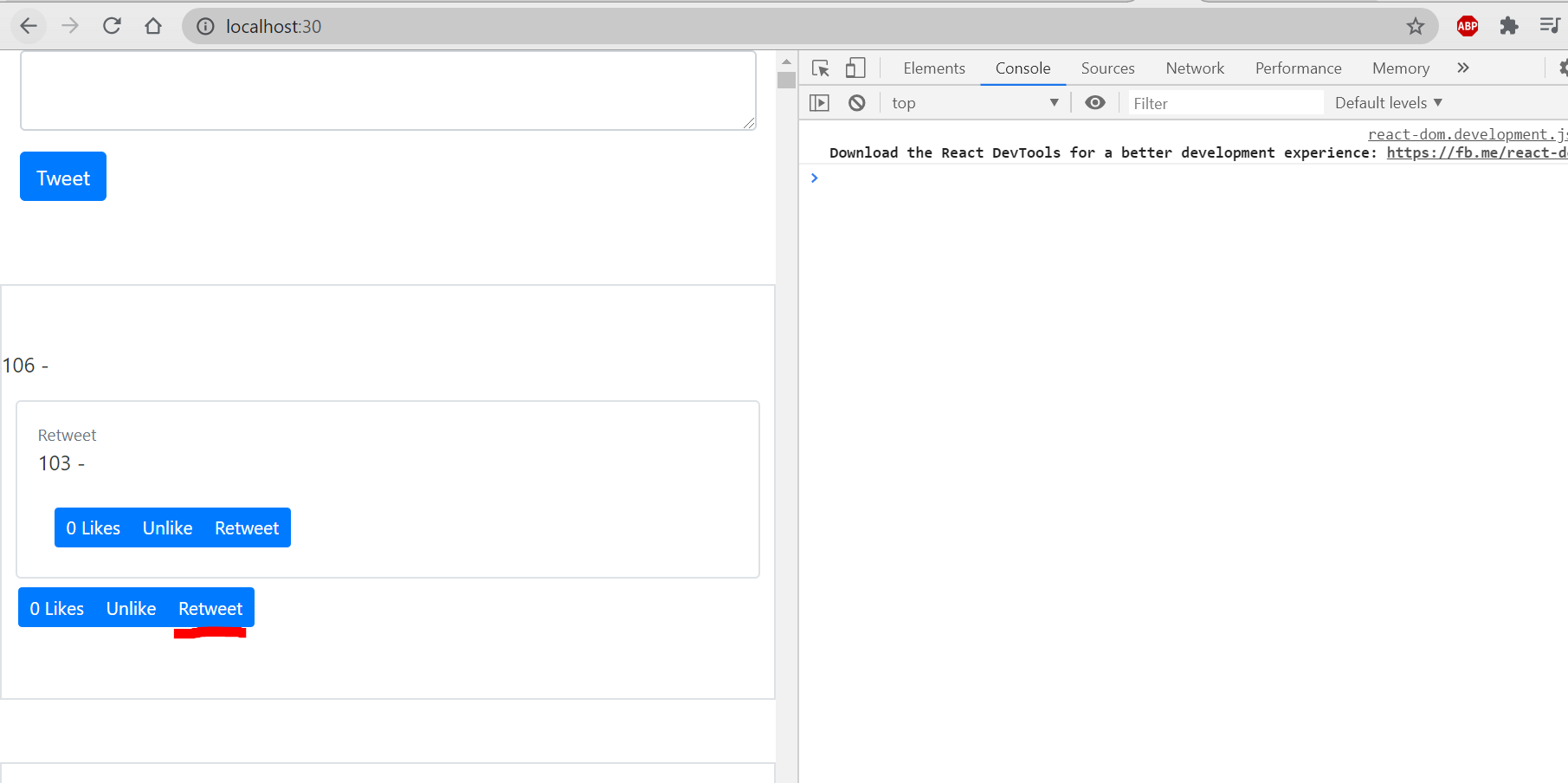
Task: Click the console prompt chevron
Action: (814, 178)
